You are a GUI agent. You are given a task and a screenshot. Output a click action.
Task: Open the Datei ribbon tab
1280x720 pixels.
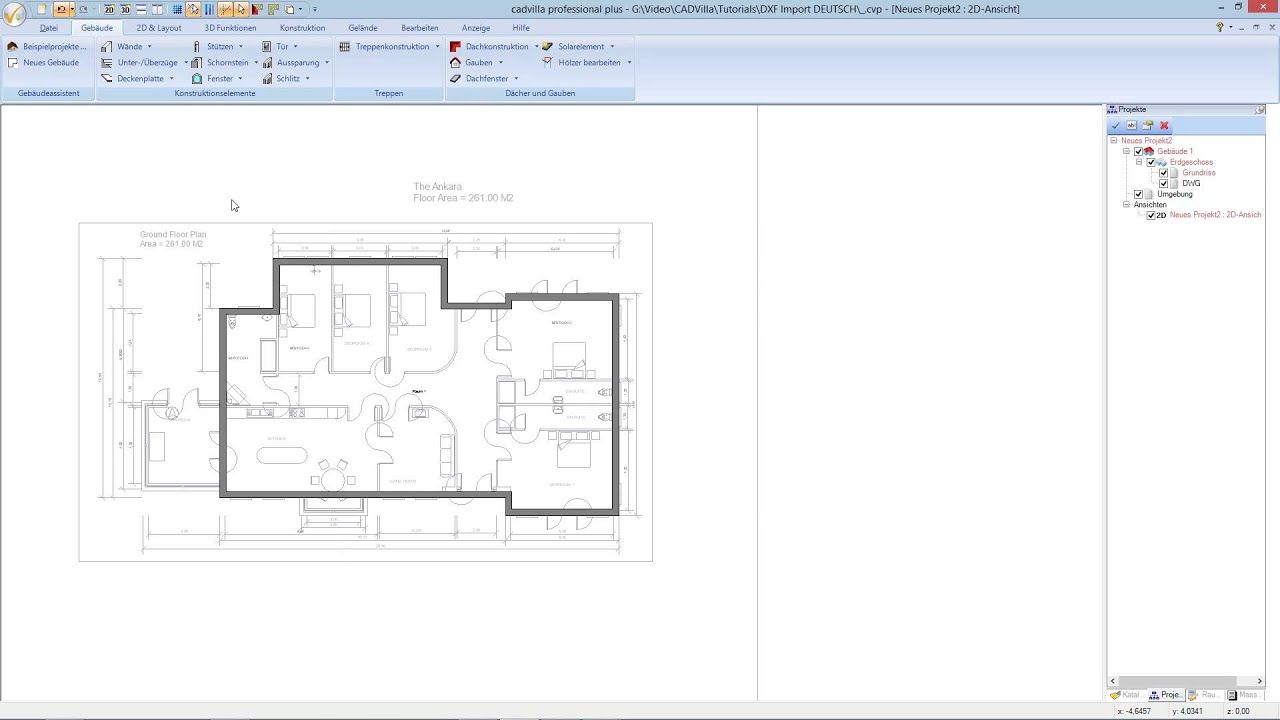[x=49, y=28]
